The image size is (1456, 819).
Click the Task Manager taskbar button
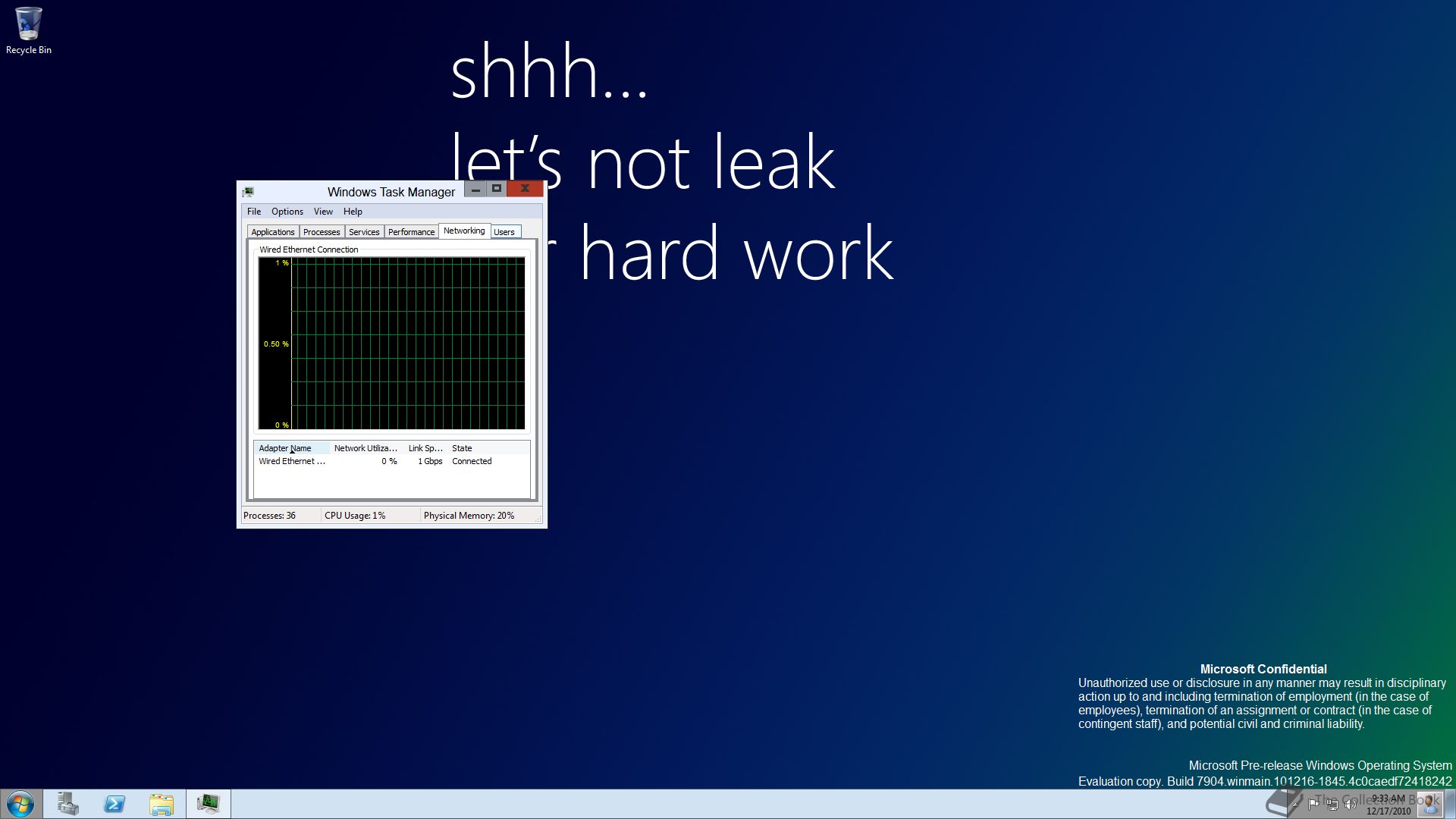click(x=209, y=804)
